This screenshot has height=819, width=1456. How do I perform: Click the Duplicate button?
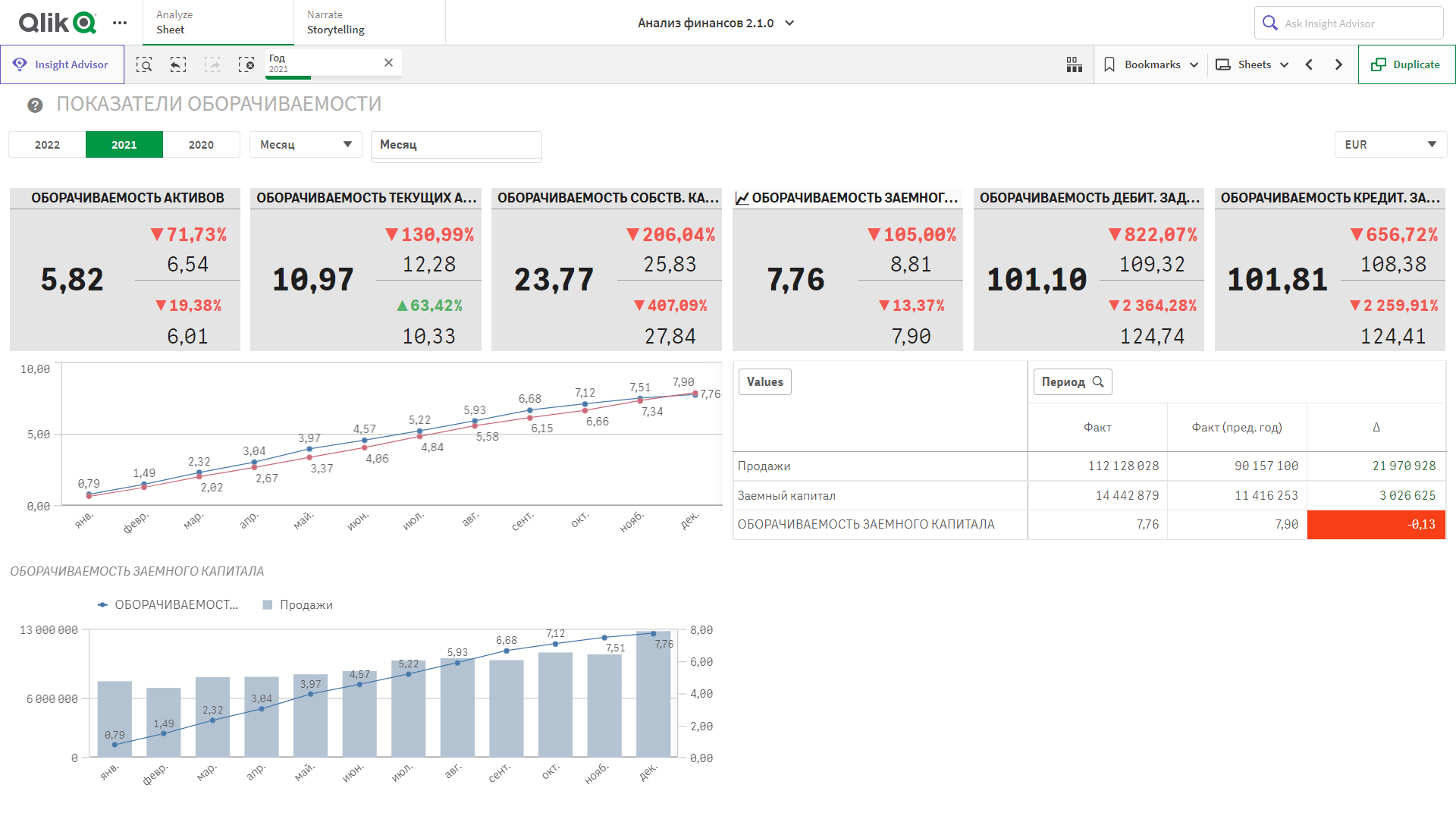pos(1407,64)
